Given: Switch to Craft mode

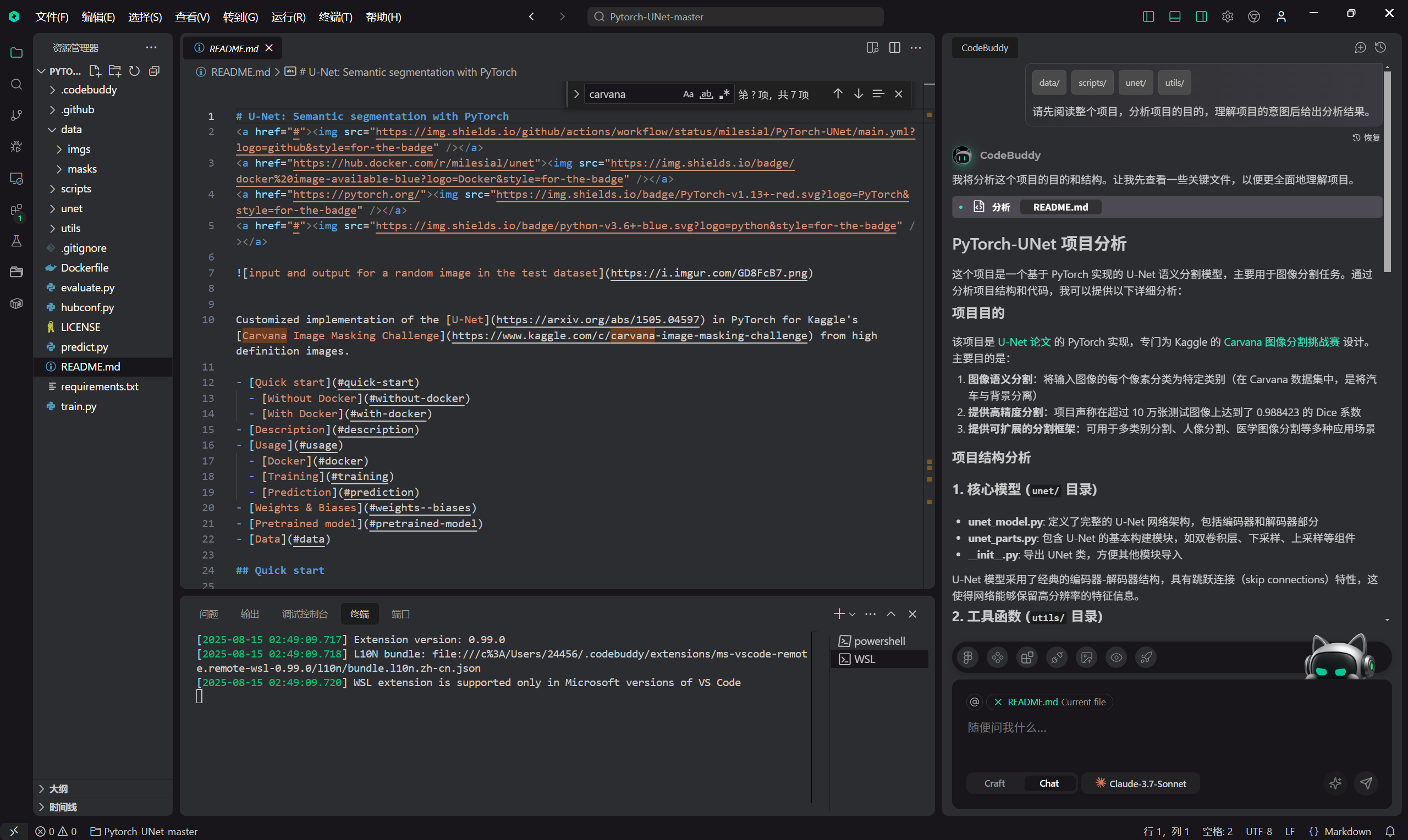Looking at the screenshot, I should pos(994,783).
